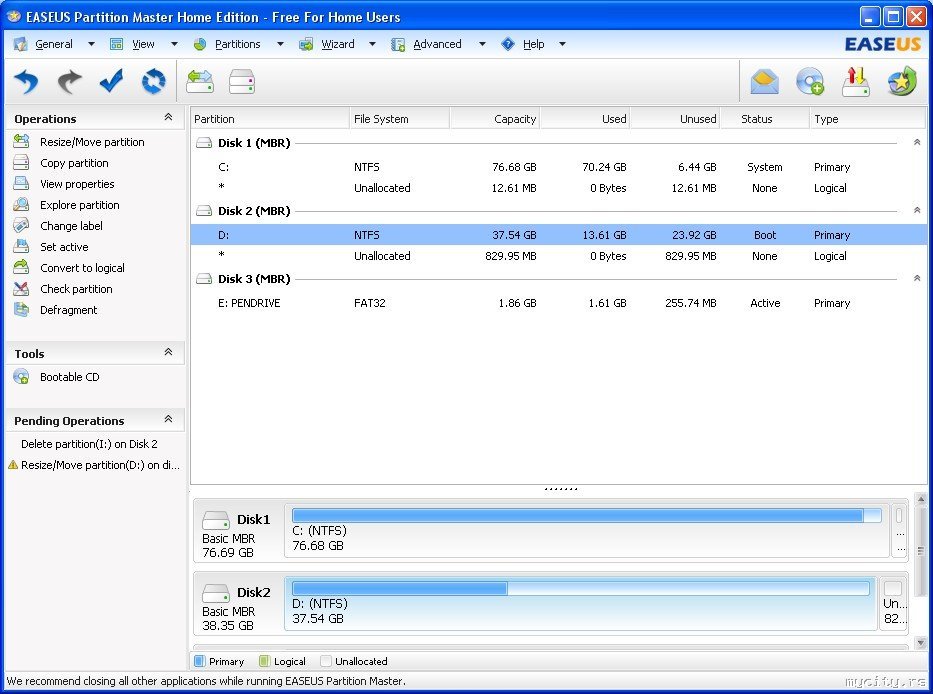Collapse the Operations panel
This screenshot has width=933, height=694.
pyautogui.click(x=168, y=118)
